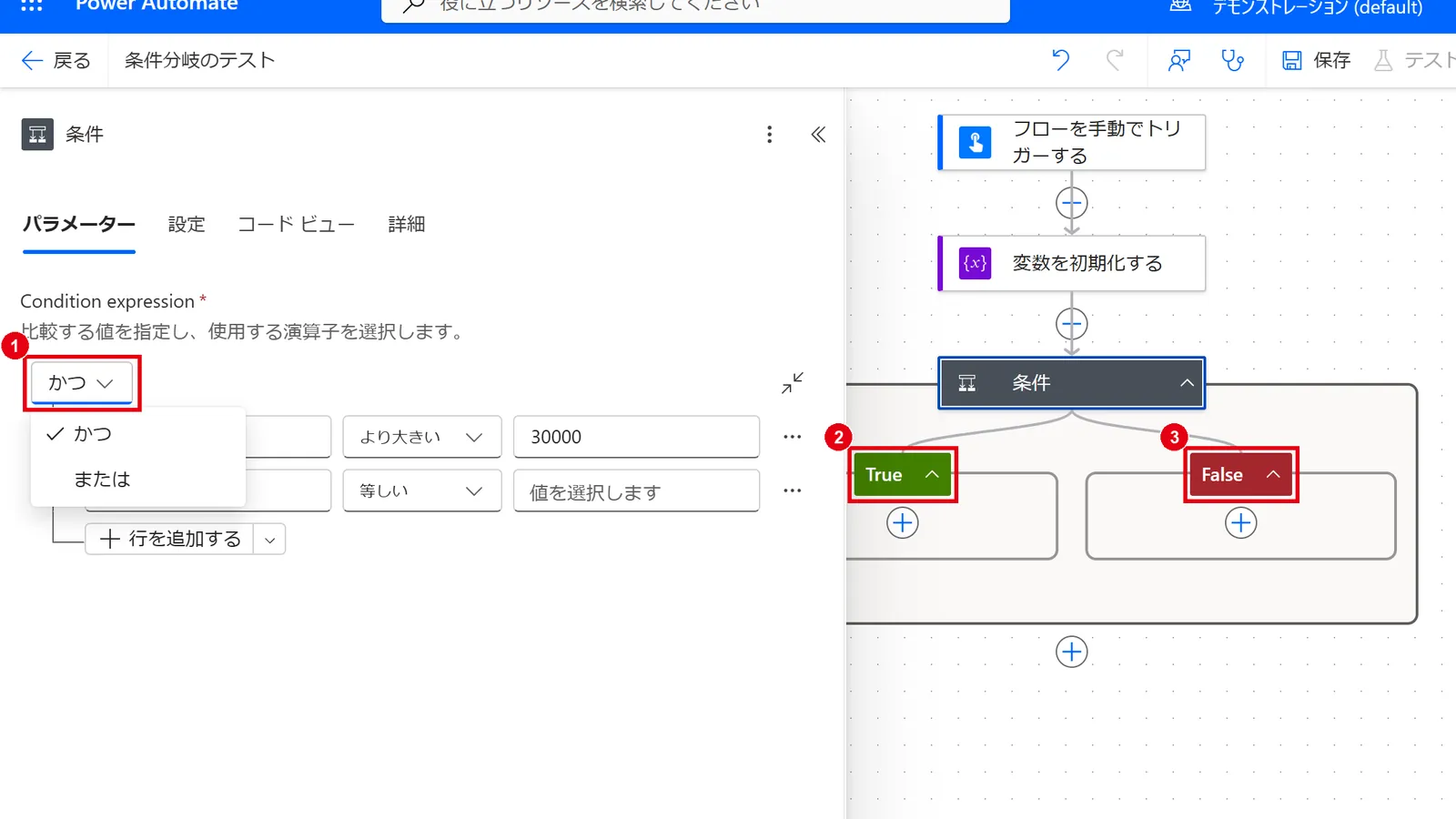
Task: Add an action under the False branch
Action: 1241,523
